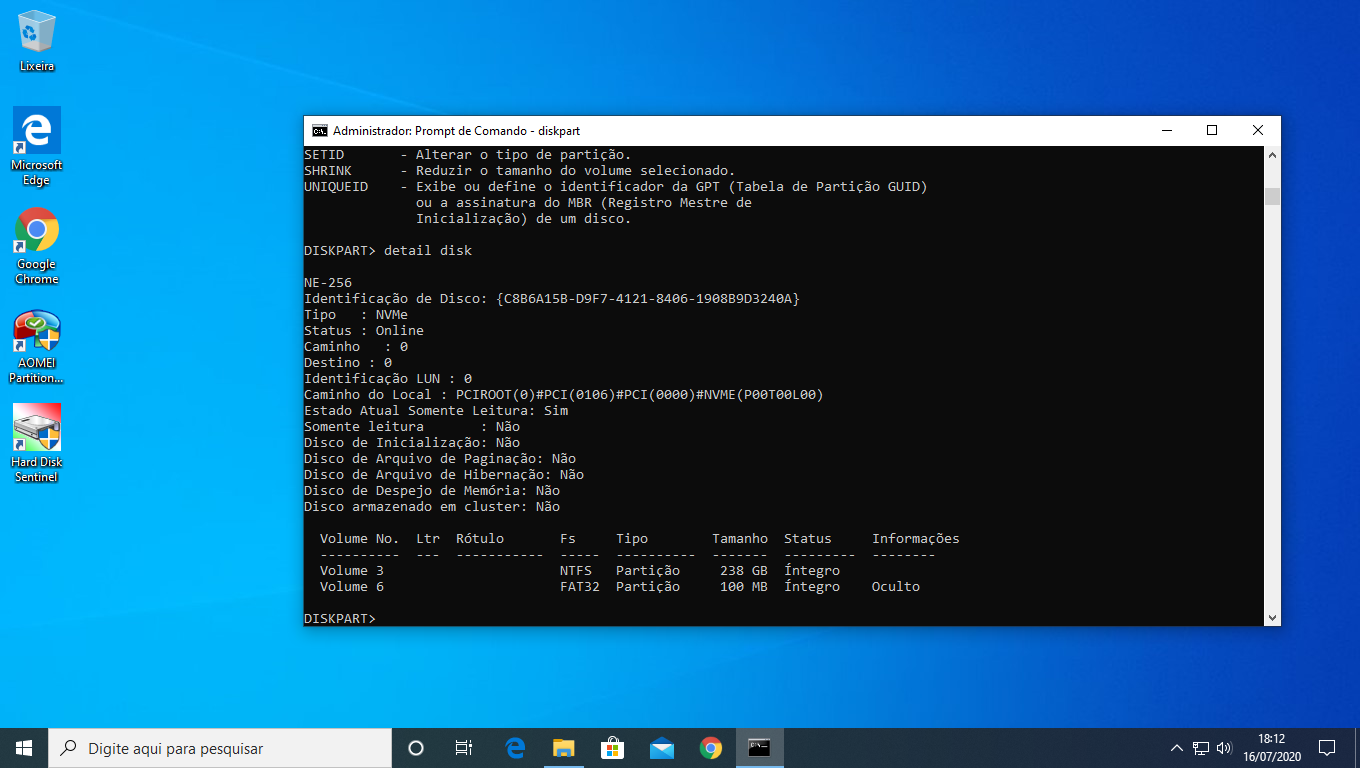Screen dimensions: 1360x768
Task: Click the 'SHRINK' command help line
Action: [x=520, y=171]
